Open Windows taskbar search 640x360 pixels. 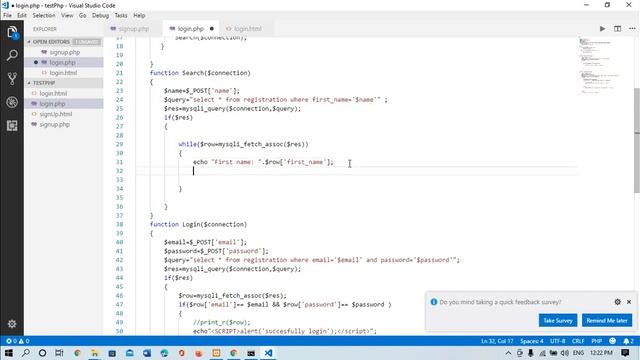25,353
